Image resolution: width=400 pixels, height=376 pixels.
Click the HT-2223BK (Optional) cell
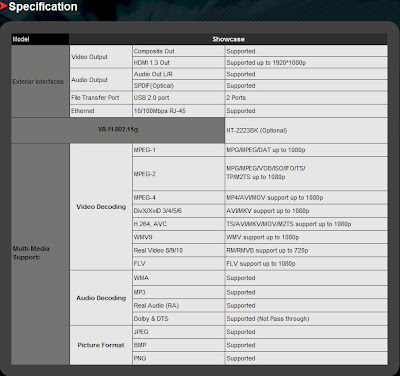306,130
